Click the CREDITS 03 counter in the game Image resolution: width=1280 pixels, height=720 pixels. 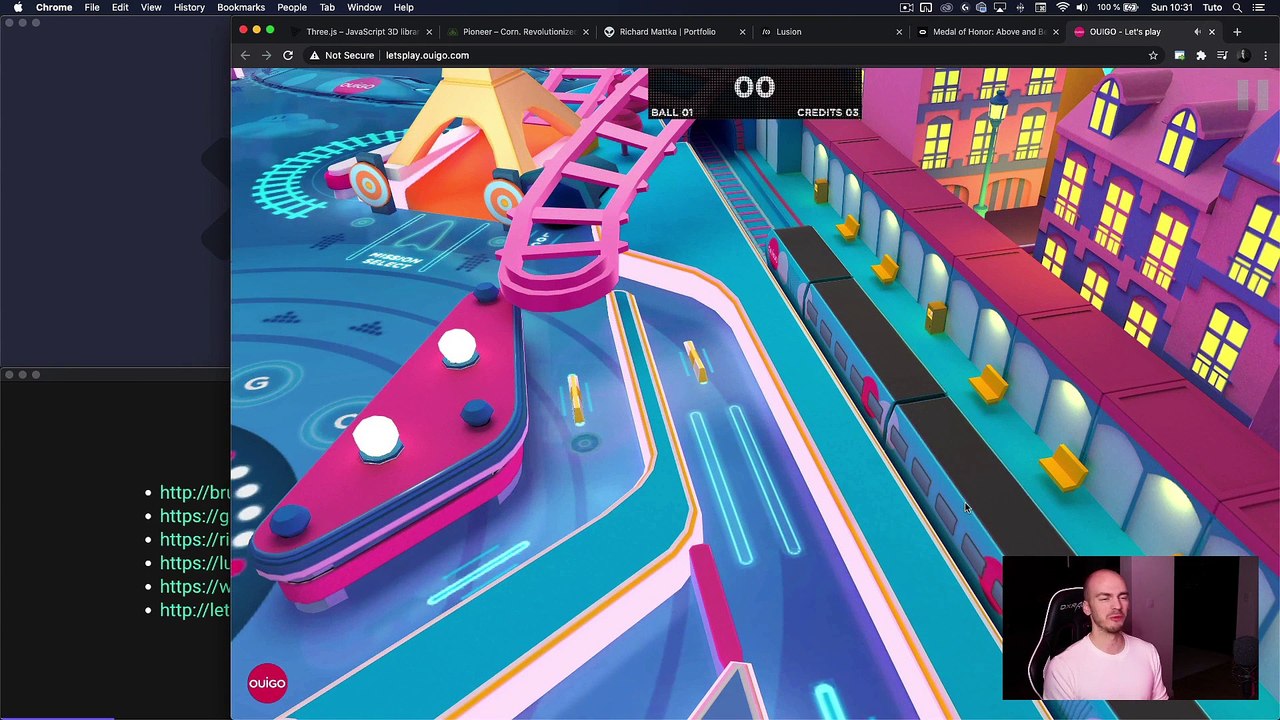[827, 112]
